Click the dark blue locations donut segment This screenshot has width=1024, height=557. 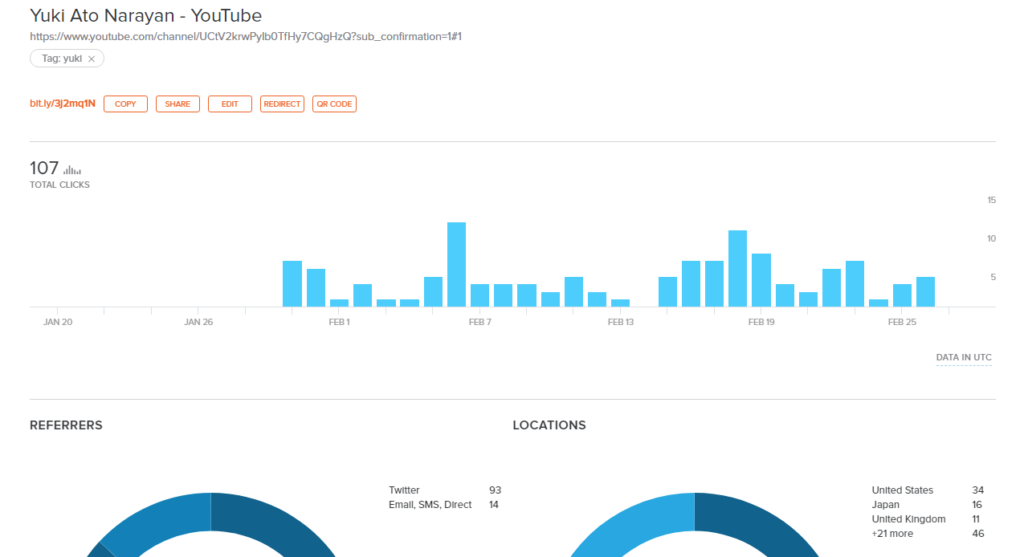pyautogui.click(x=761, y=522)
